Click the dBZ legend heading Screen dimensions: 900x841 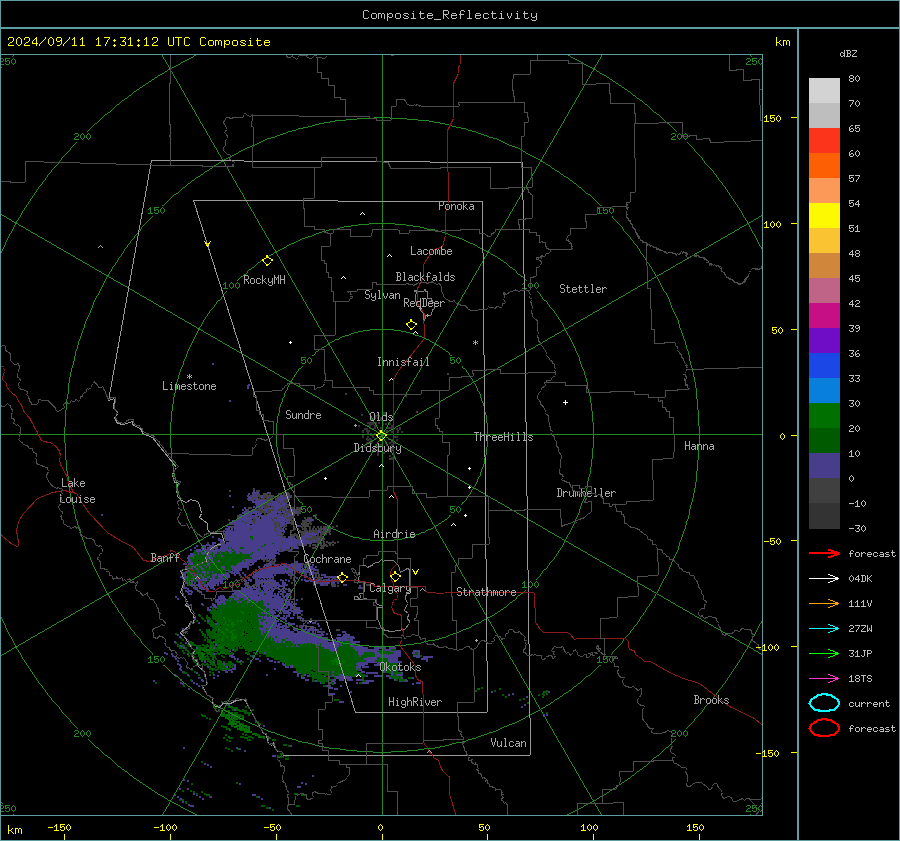pos(848,54)
